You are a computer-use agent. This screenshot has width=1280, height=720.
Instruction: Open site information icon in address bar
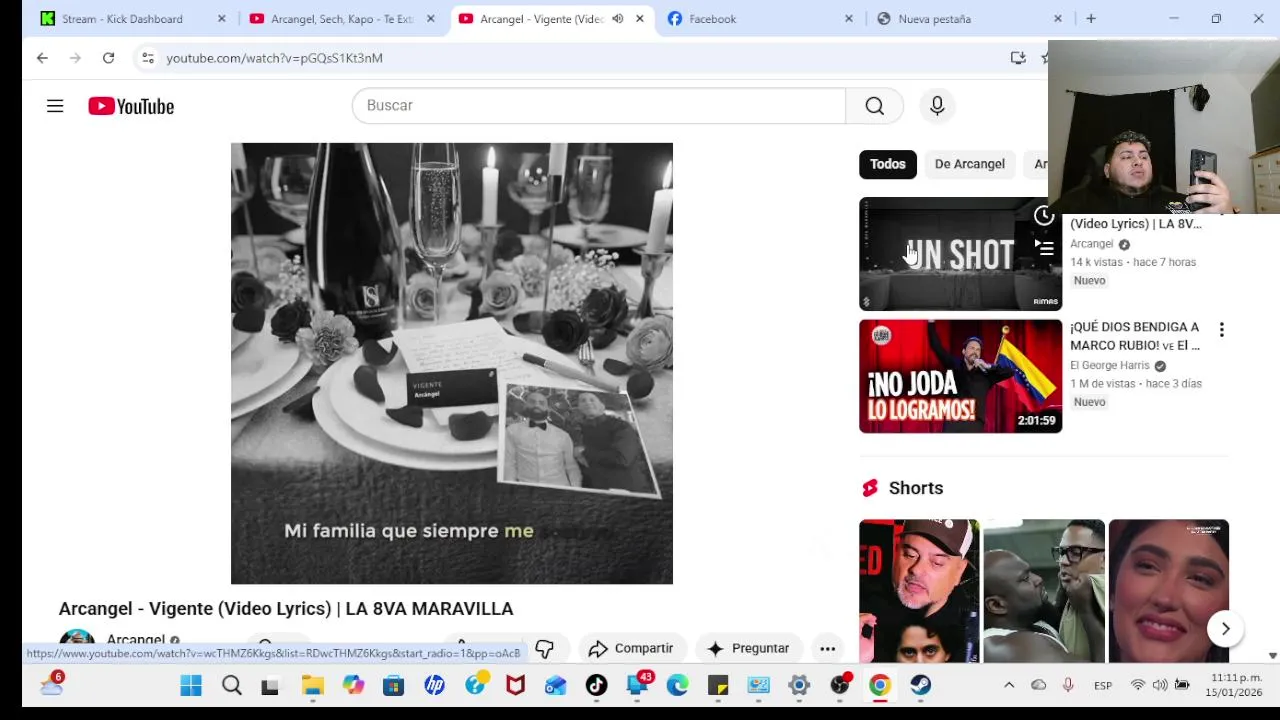click(147, 58)
